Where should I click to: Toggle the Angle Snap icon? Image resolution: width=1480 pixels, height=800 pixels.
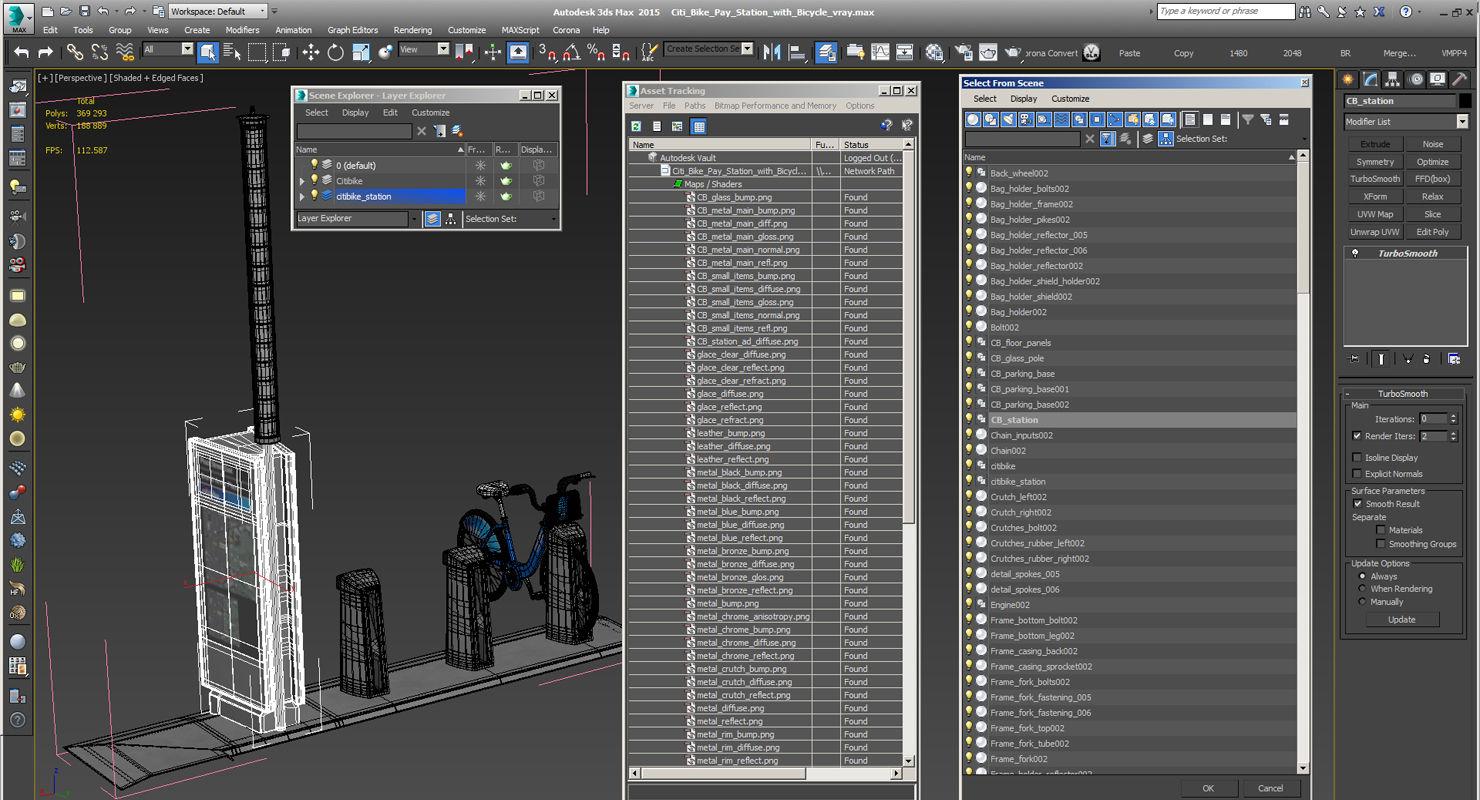pos(571,52)
